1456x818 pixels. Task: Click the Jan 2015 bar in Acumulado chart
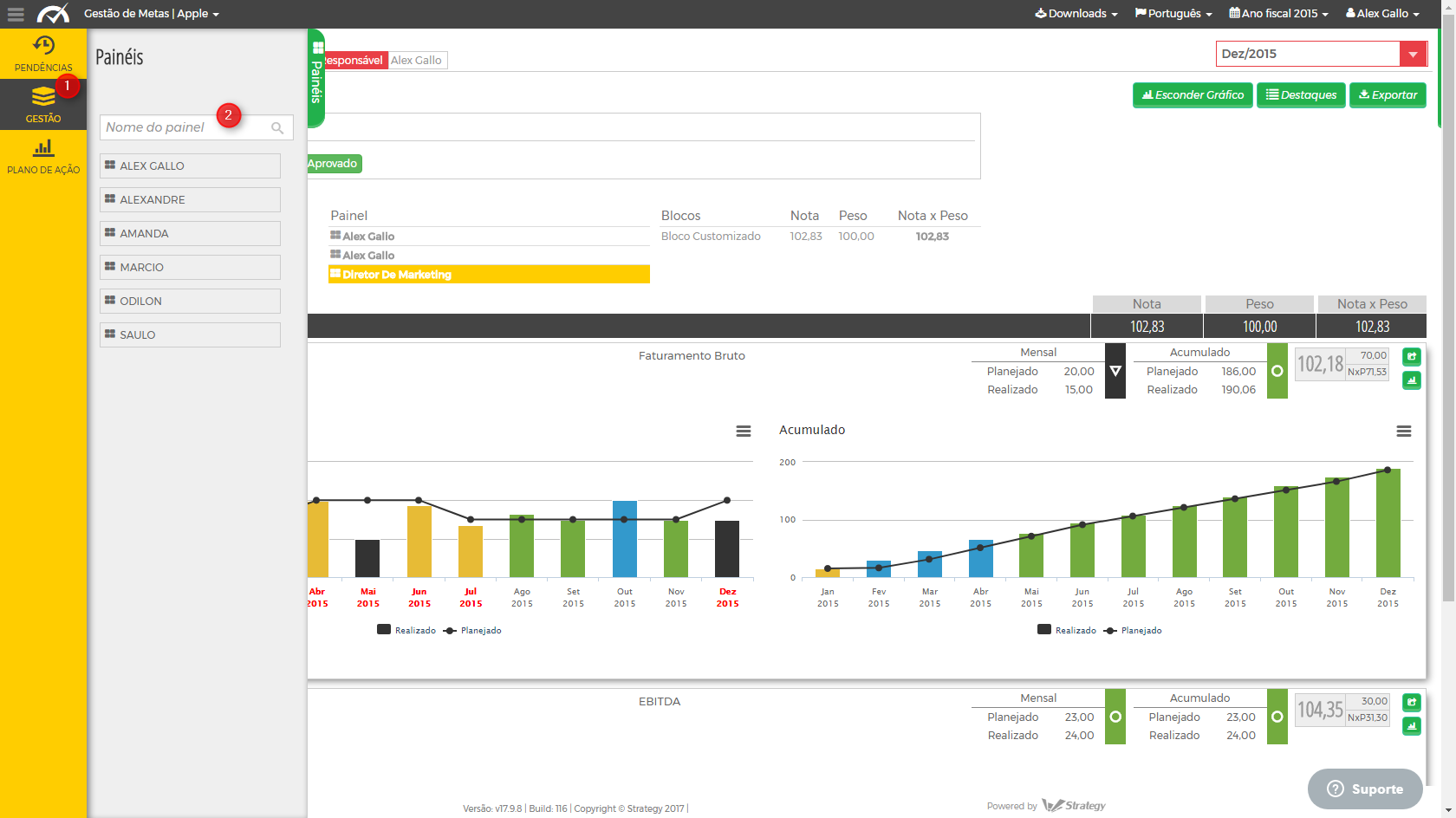click(x=828, y=573)
